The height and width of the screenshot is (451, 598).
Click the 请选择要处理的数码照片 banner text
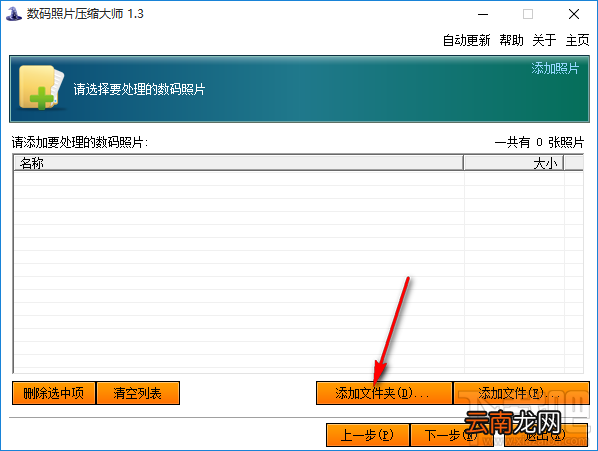pyautogui.click(x=139, y=89)
